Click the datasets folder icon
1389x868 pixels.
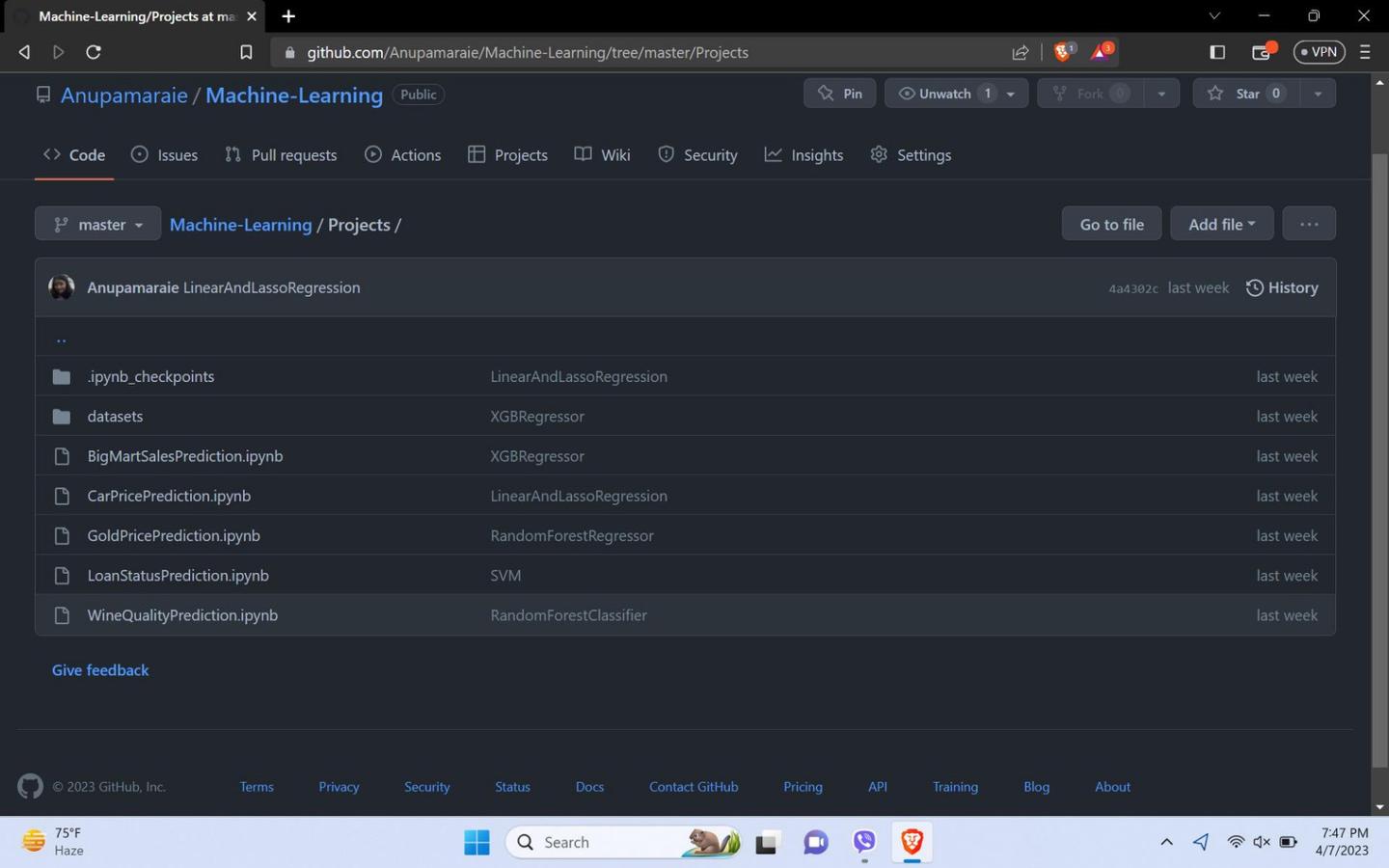(62, 416)
